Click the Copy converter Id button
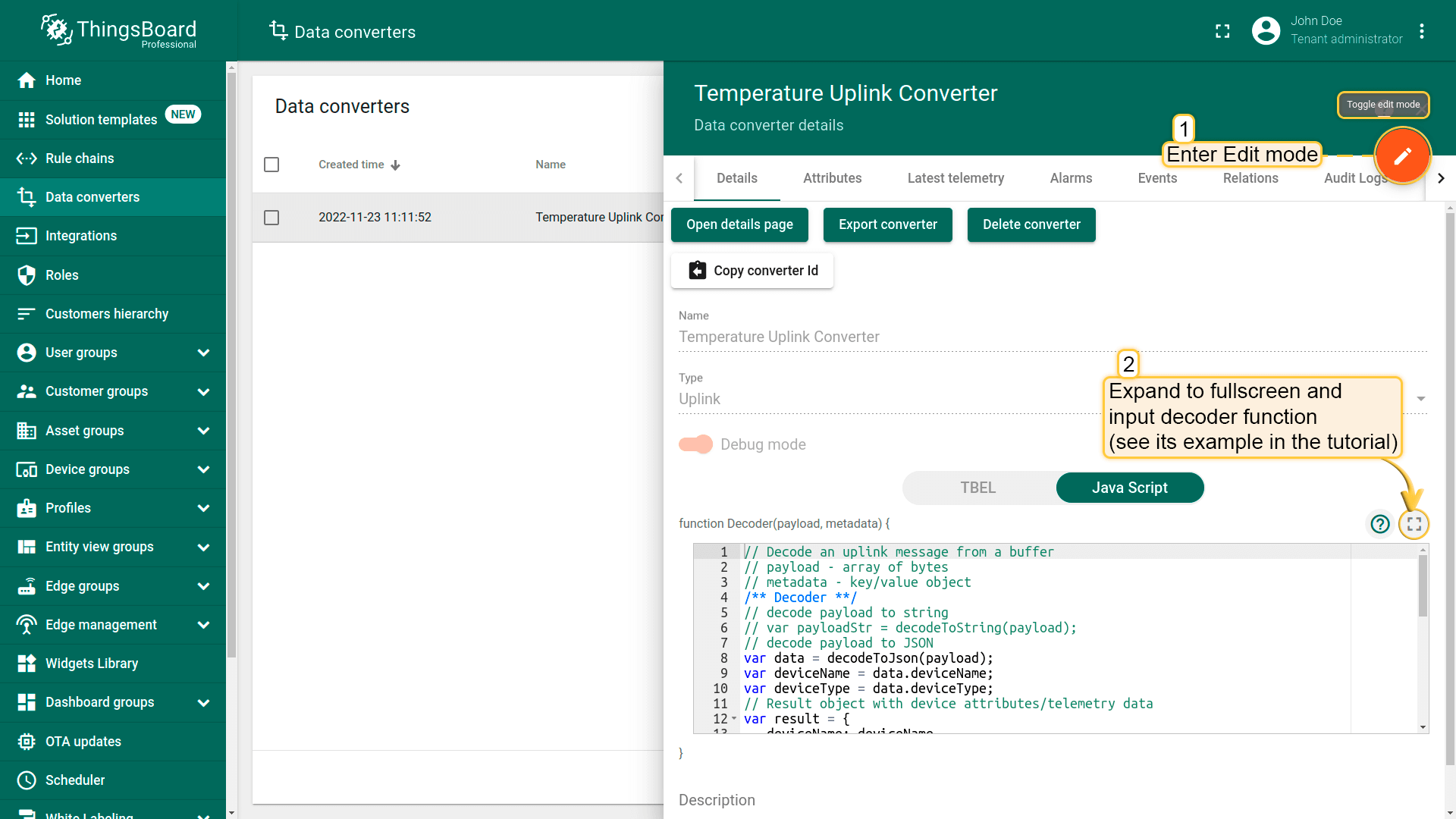Viewport: 1456px width, 819px height. (752, 271)
